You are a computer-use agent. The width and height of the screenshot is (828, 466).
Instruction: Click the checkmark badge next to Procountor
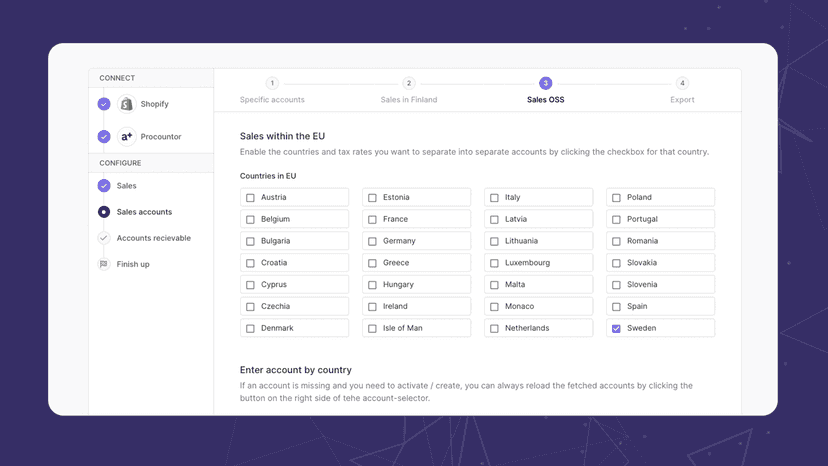pyautogui.click(x=104, y=137)
